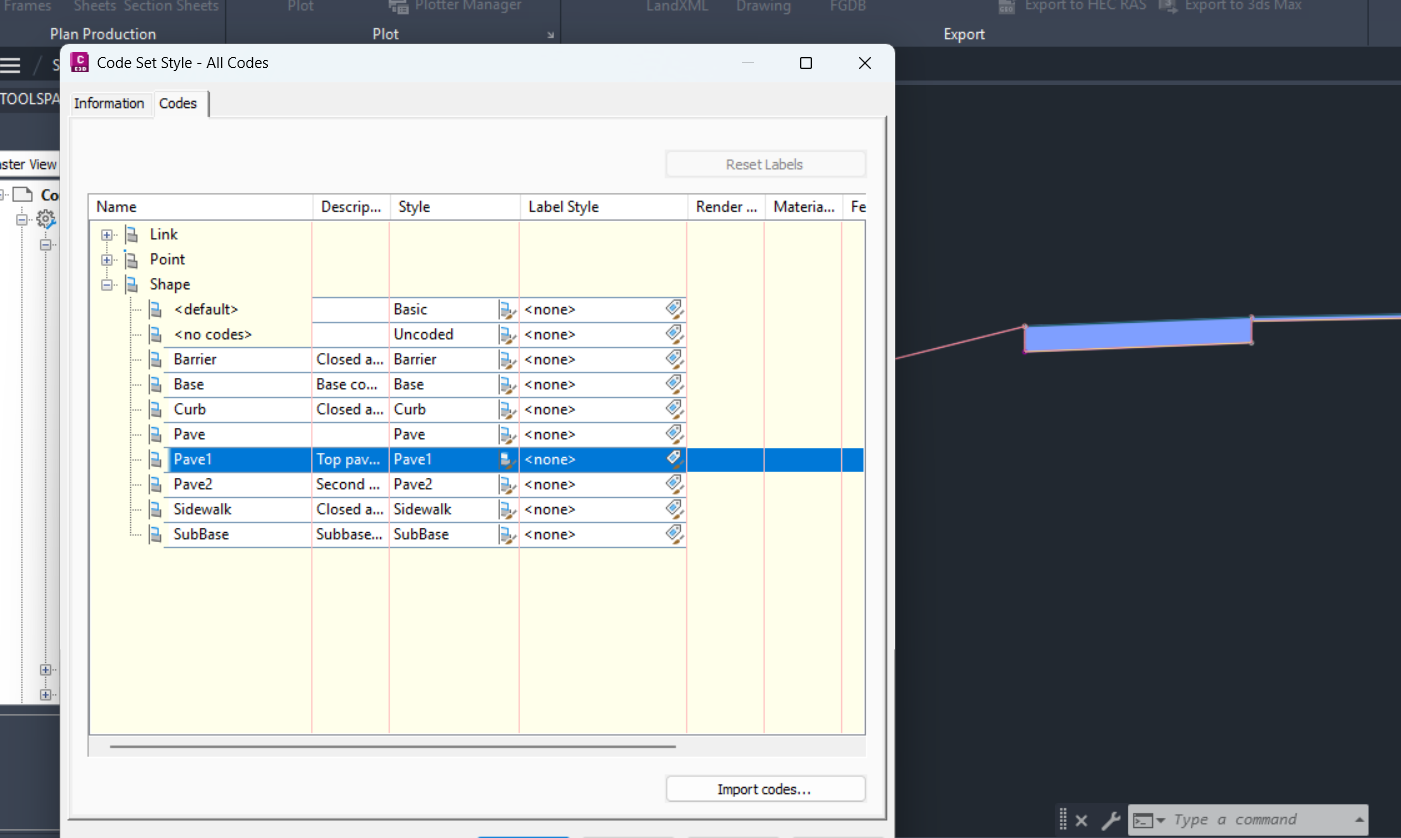1401x838 pixels.
Task: Click the LandXML ribbon item
Action: tap(677, 6)
